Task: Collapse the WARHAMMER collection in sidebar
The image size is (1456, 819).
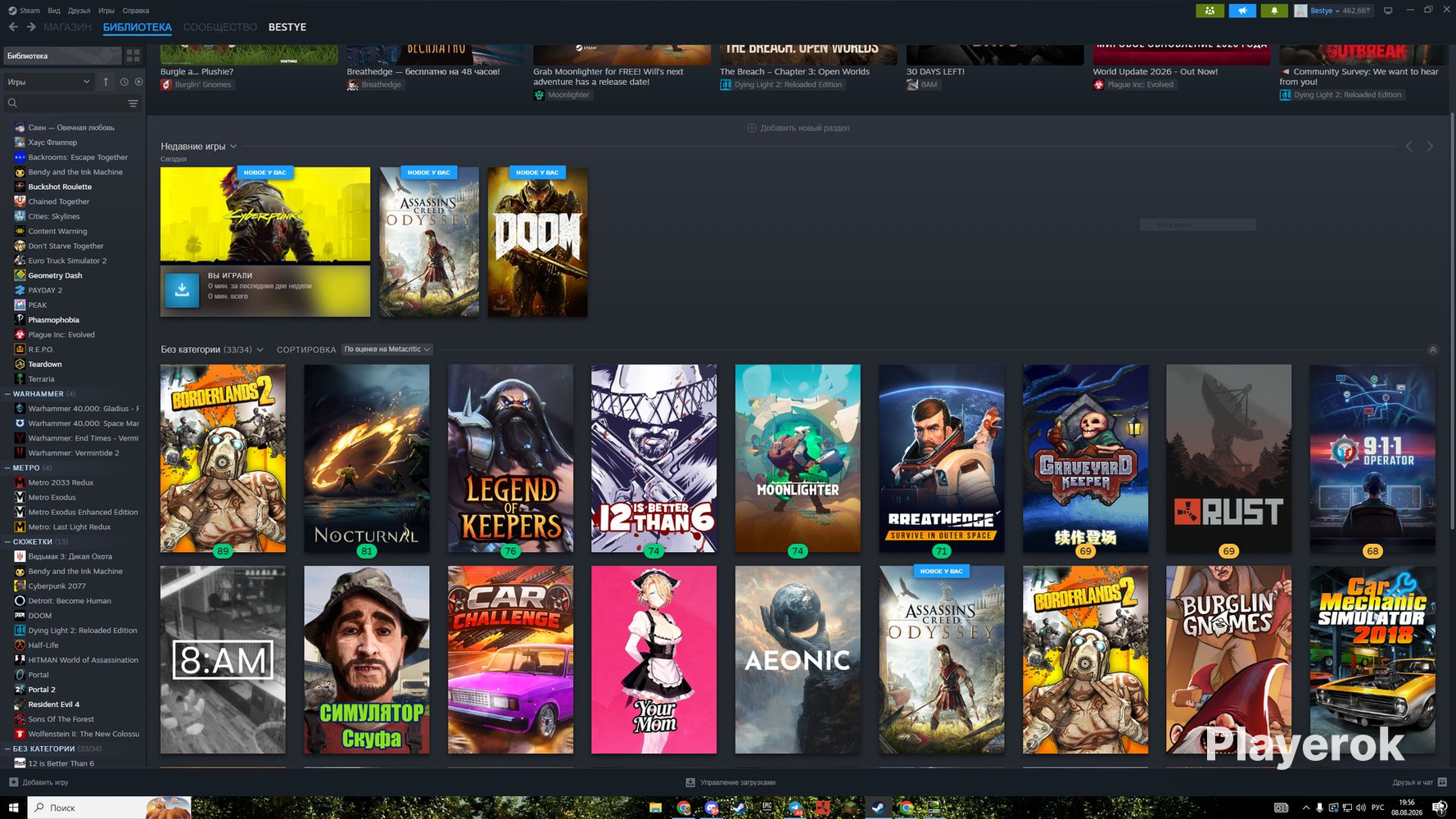Action: pyautogui.click(x=7, y=394)
